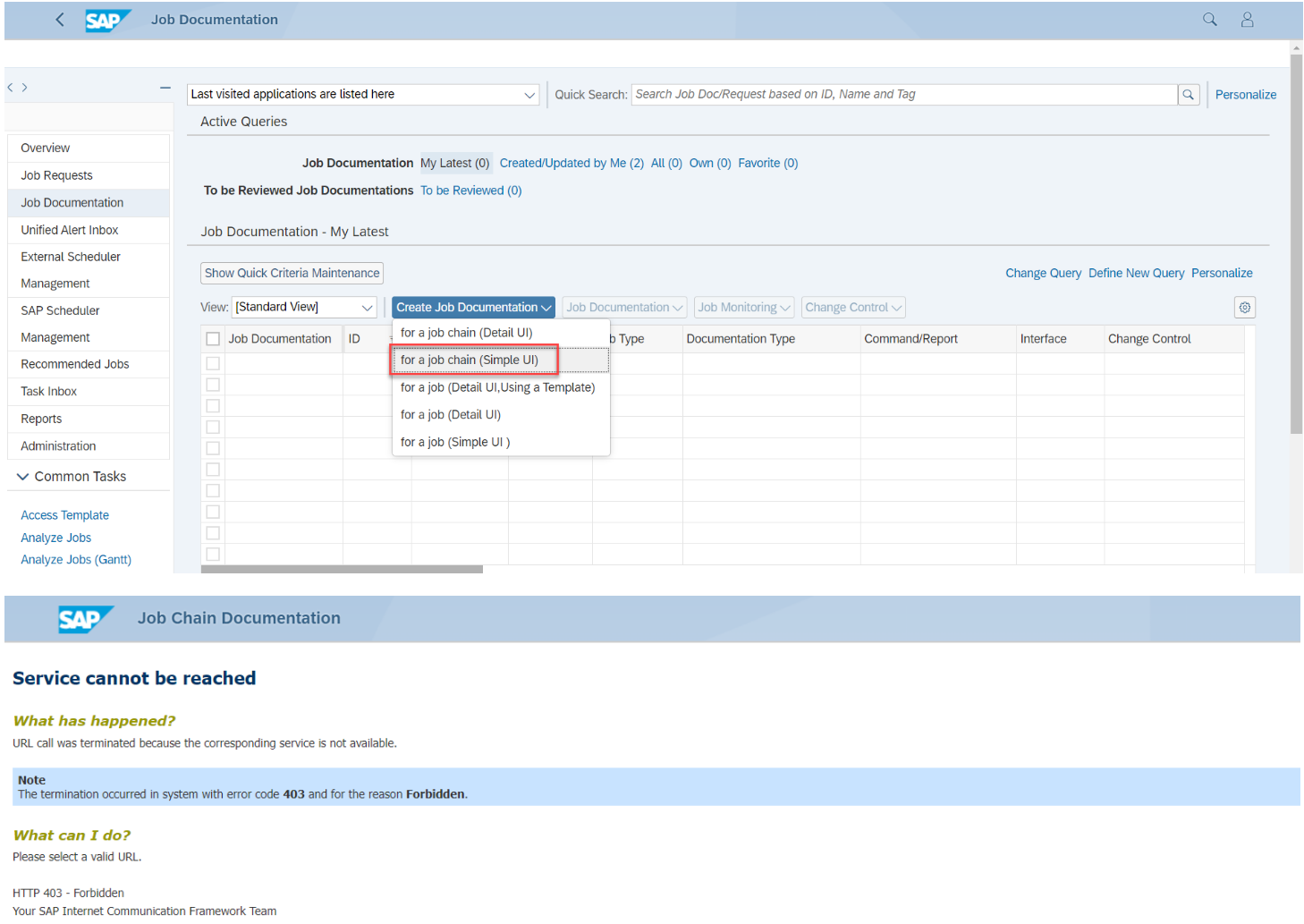The height and width of the screenshot is (924, 1304).
Task: Open the Standard View dropdown
Action: tap(304, 308)
